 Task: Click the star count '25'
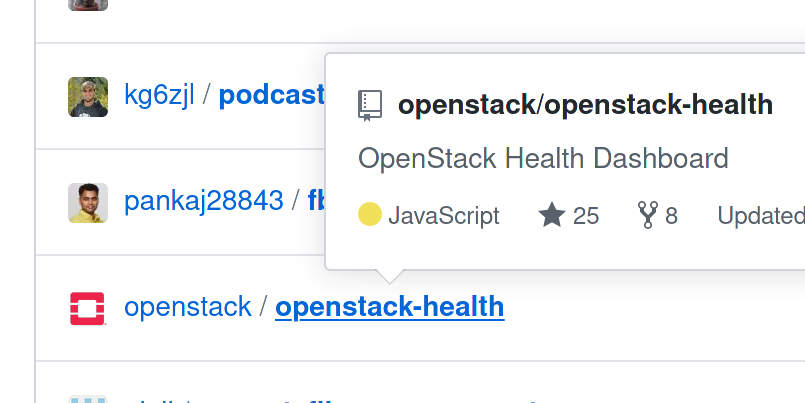click(586, 216)
